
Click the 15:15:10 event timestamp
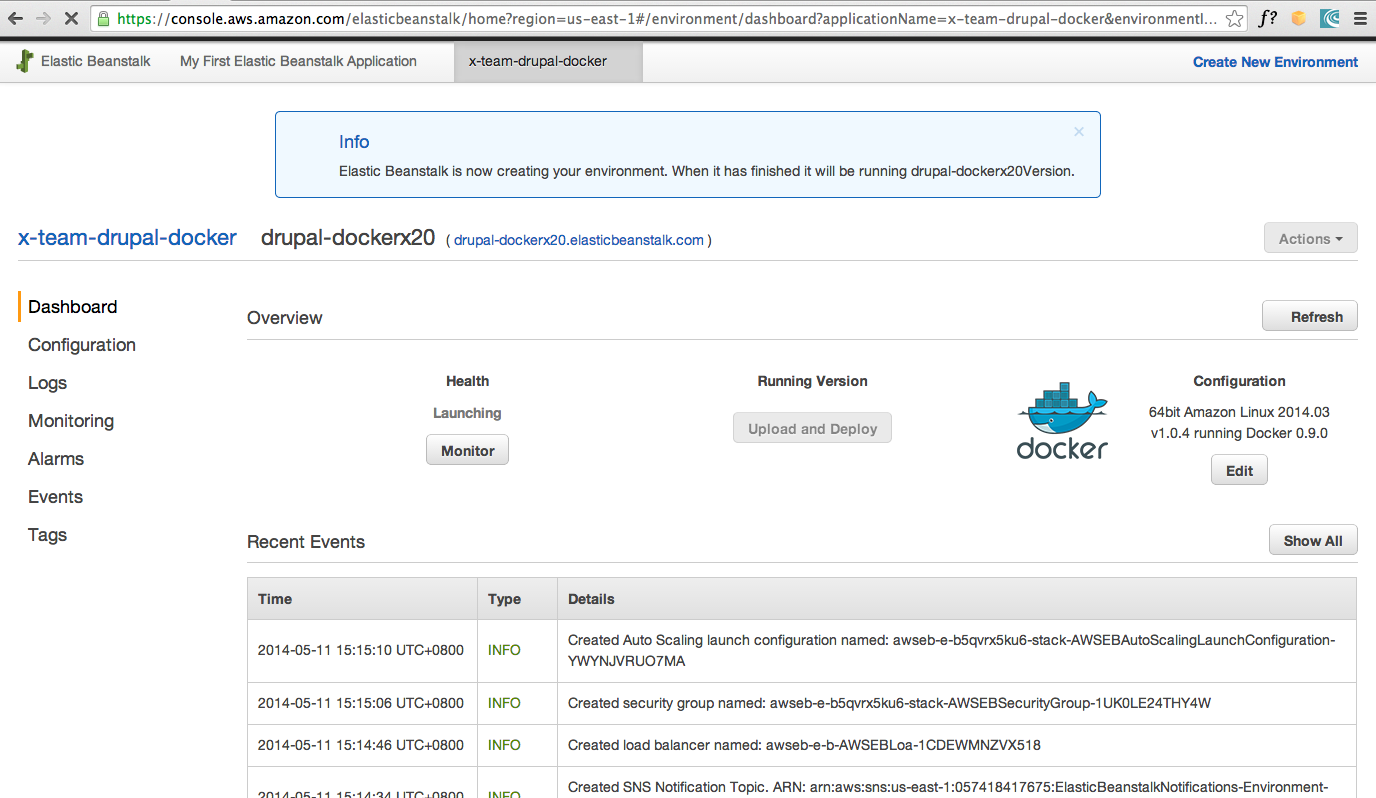coord(361,650)
